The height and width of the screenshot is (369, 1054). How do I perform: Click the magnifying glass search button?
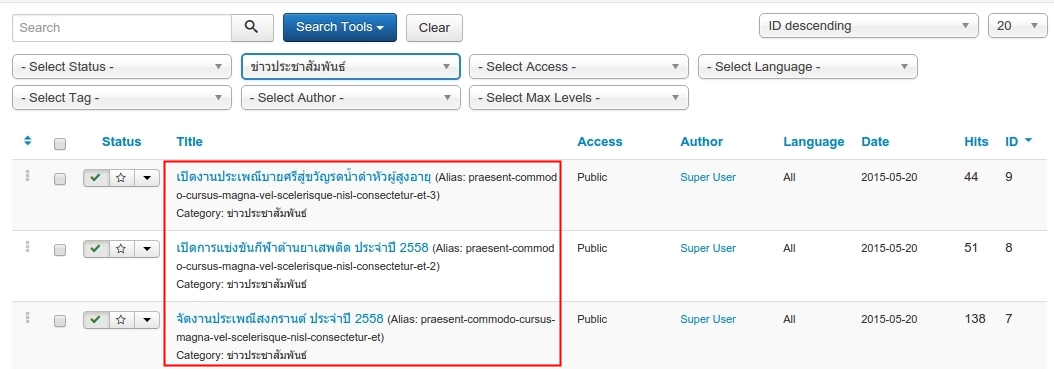click(x=252, y=28)
